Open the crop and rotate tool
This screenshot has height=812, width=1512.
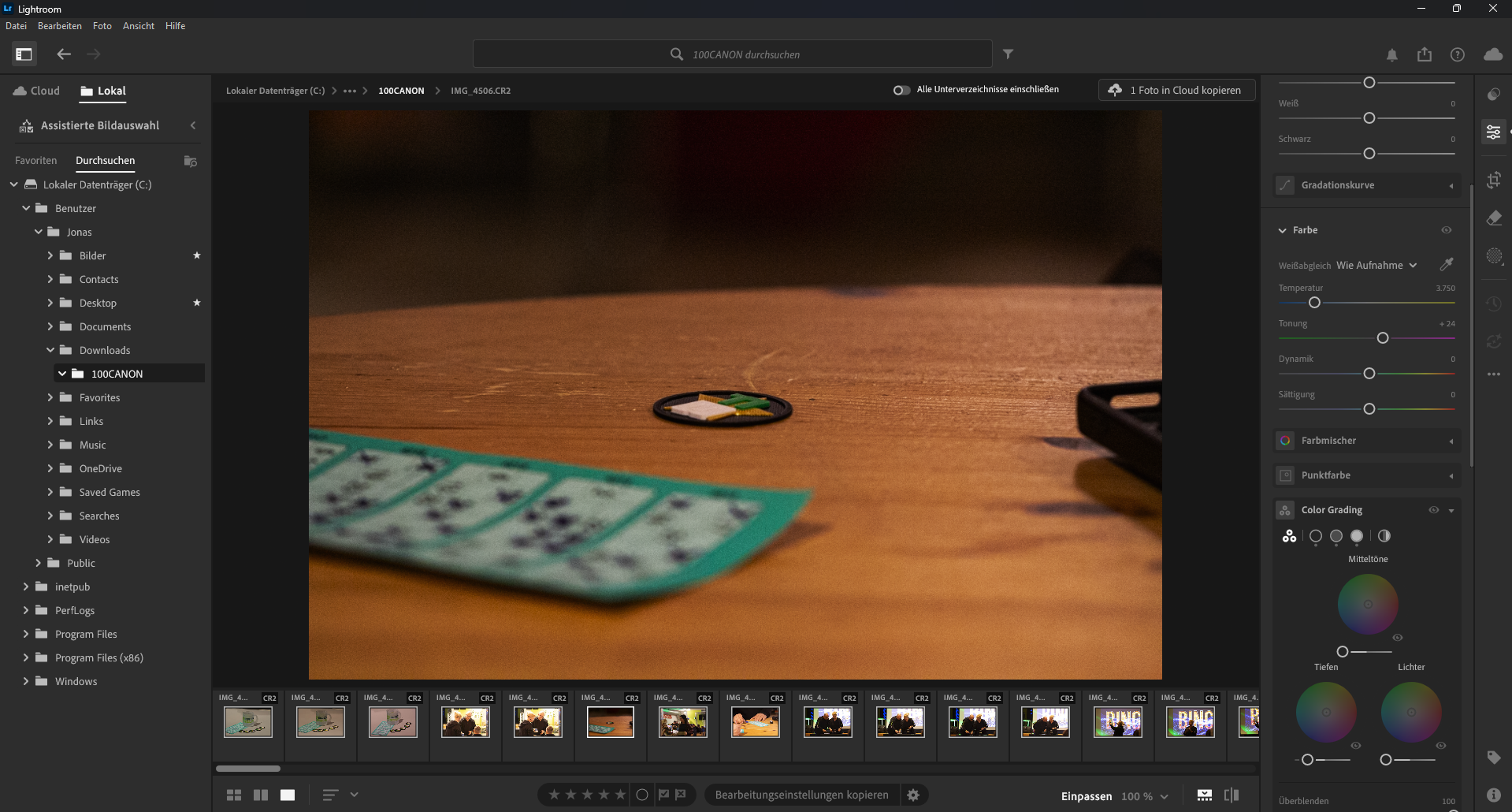pyautogui.click(x=1493, y=180)
